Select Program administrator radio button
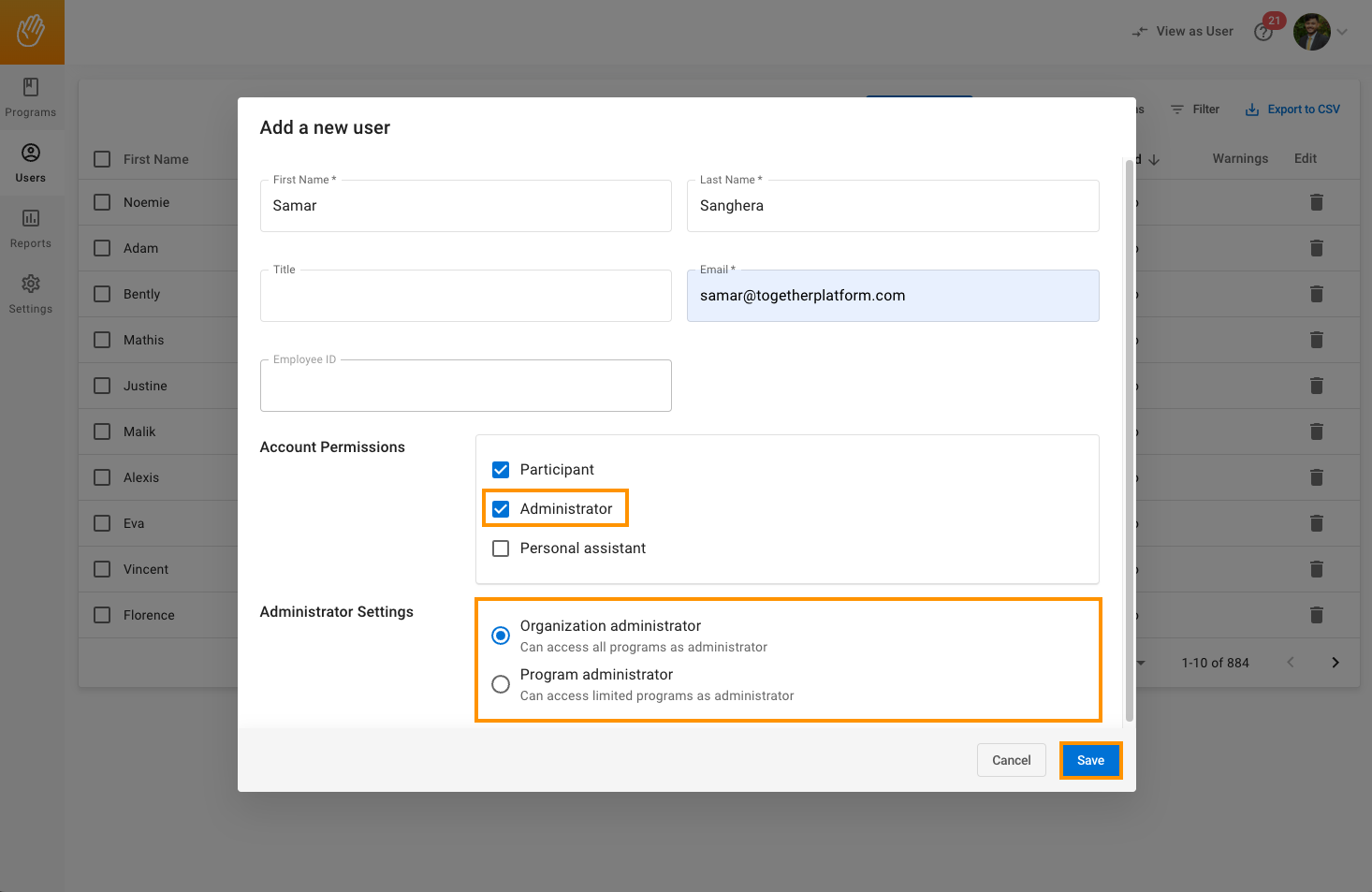 point(501,684)
